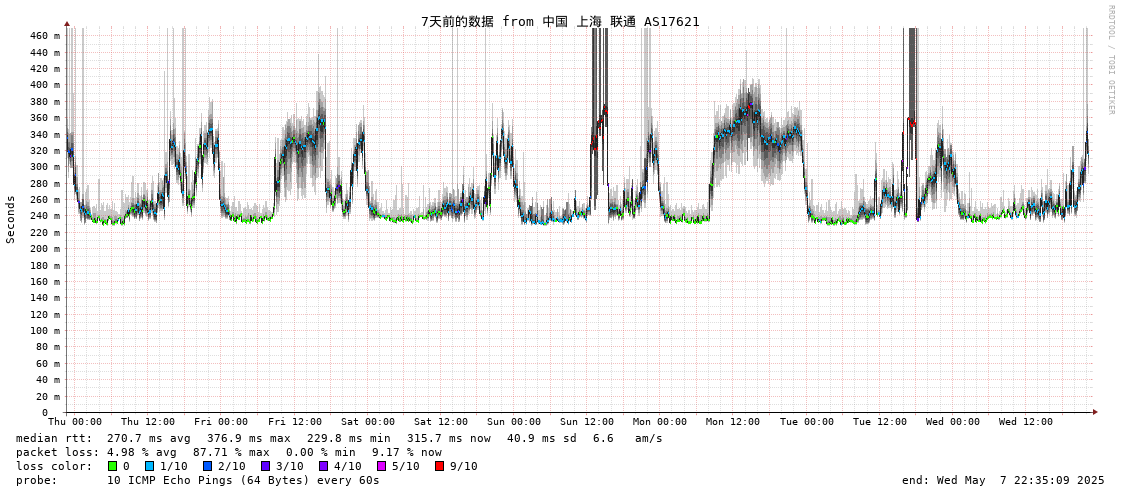The width and height of the screenshot is (1121, 494).
Task: Click the graph title mentioning AS17621
Action: coord(560,21)
